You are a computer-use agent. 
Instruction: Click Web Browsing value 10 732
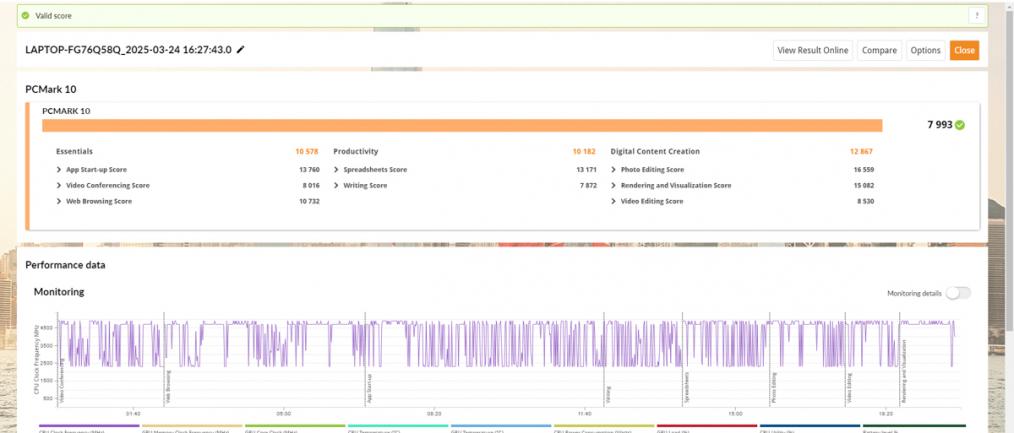point(309,202)
